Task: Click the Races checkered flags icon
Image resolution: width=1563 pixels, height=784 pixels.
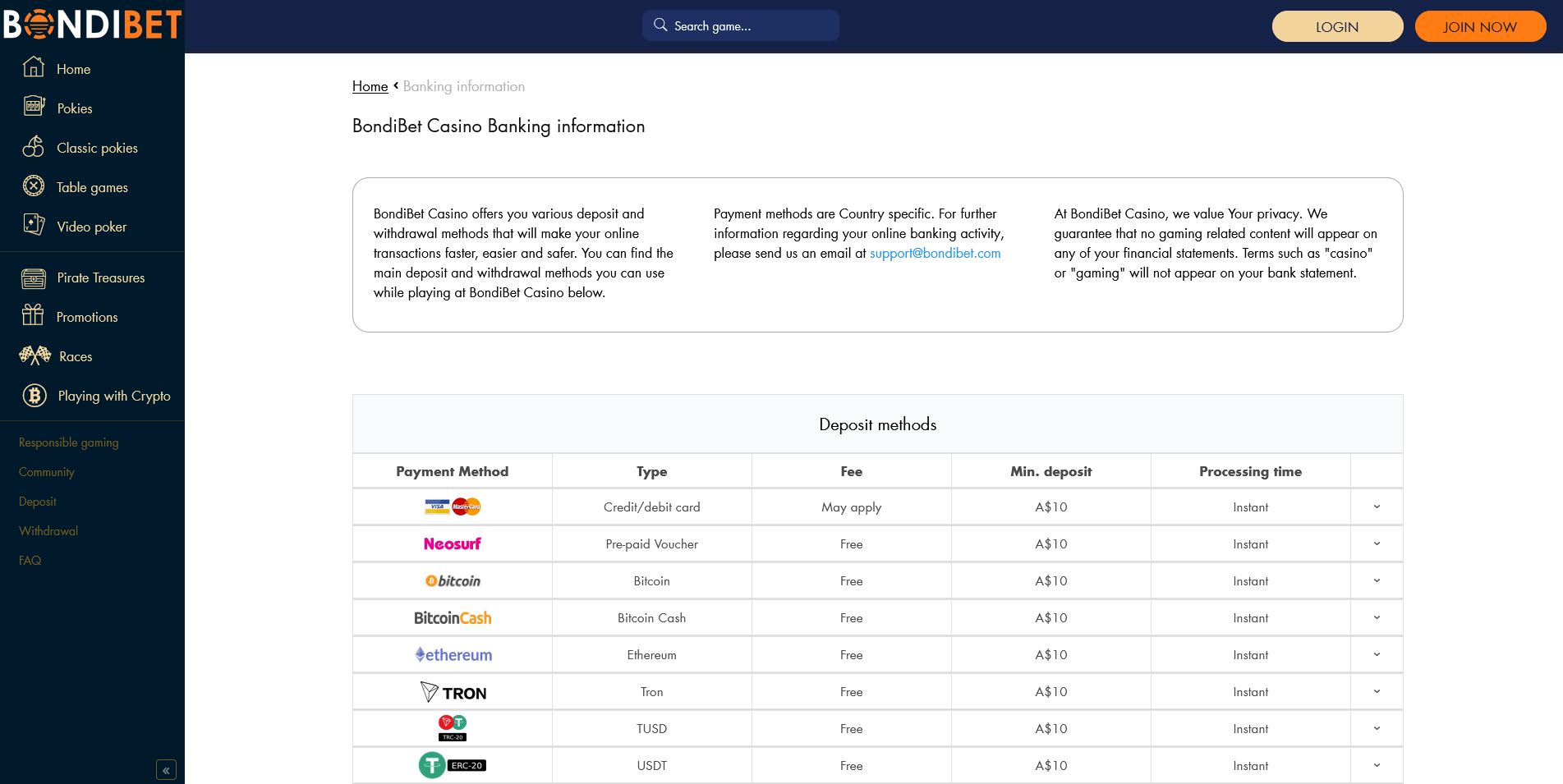Action: [34, 355]
